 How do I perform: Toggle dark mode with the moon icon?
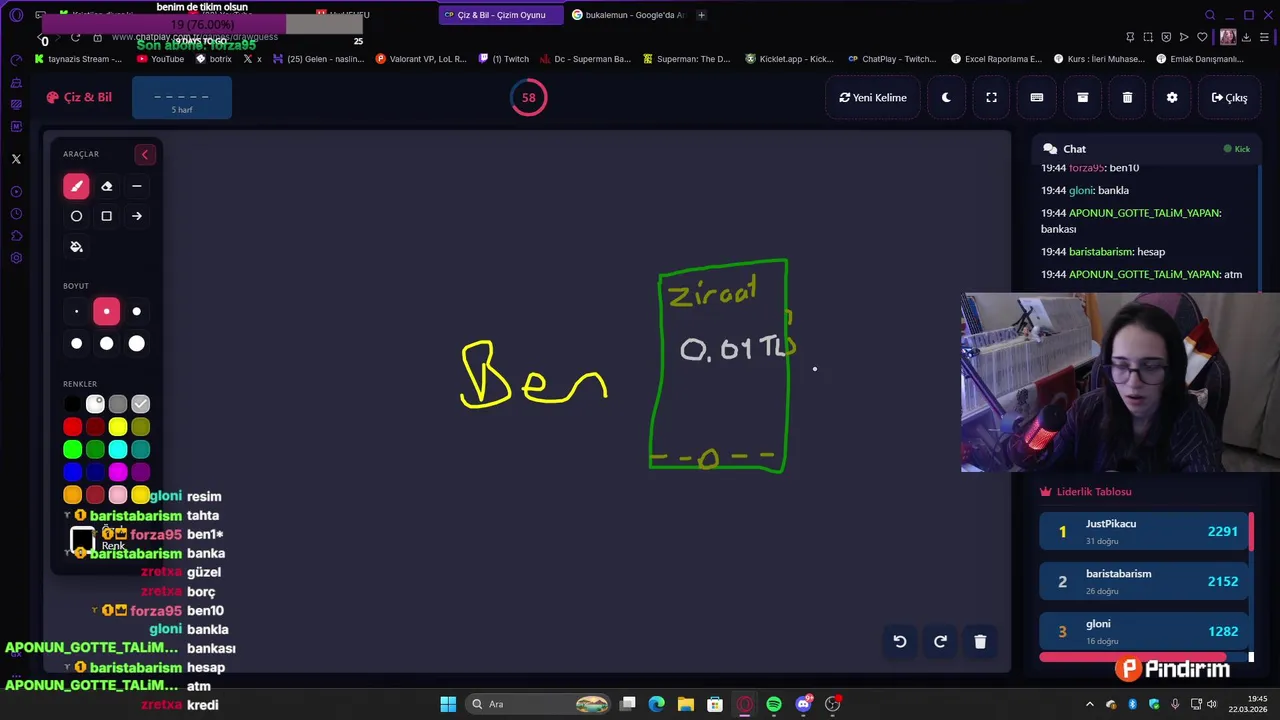click(x=946, y=98)
